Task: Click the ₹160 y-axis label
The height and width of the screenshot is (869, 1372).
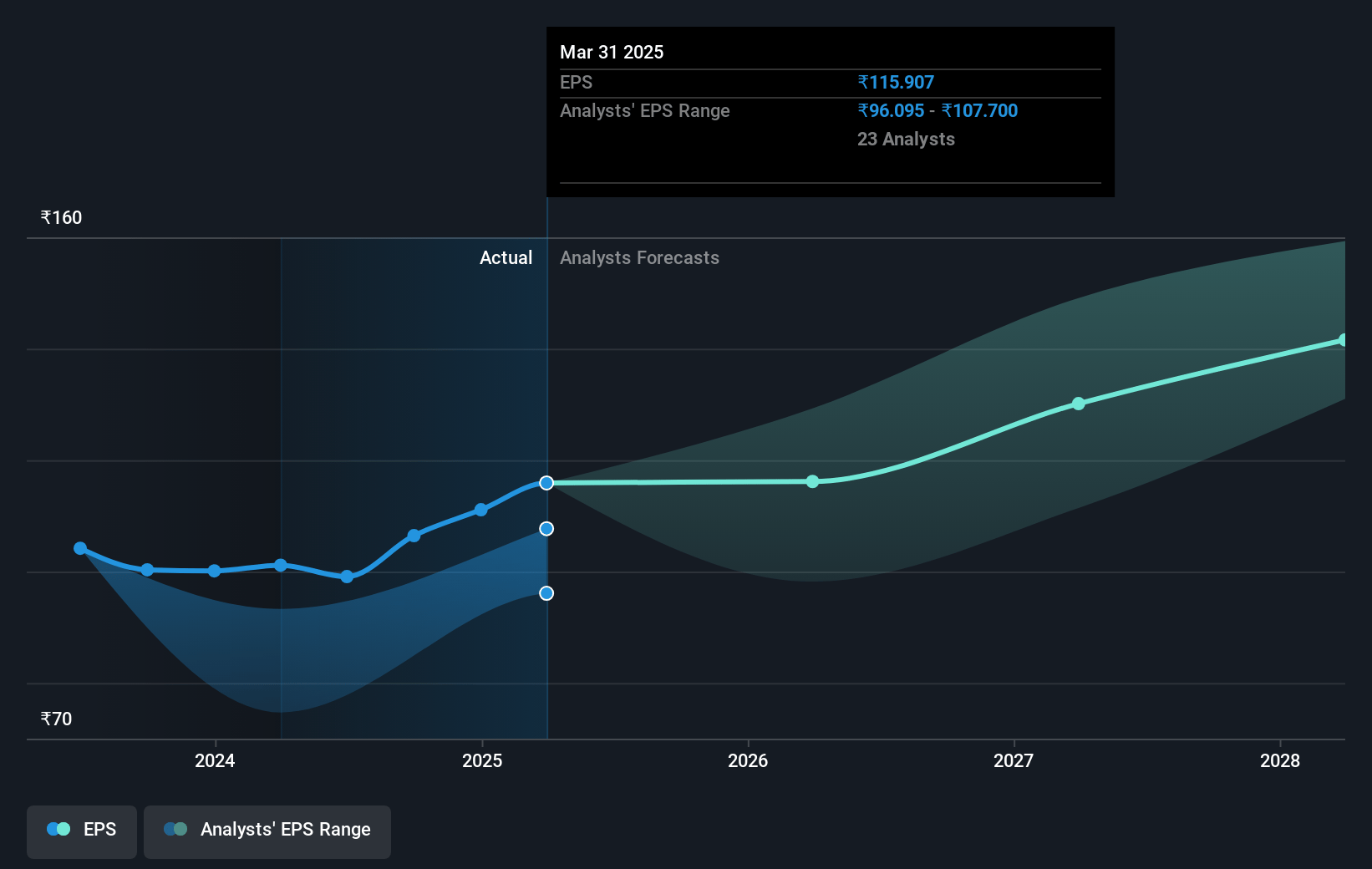Action: 61,217
